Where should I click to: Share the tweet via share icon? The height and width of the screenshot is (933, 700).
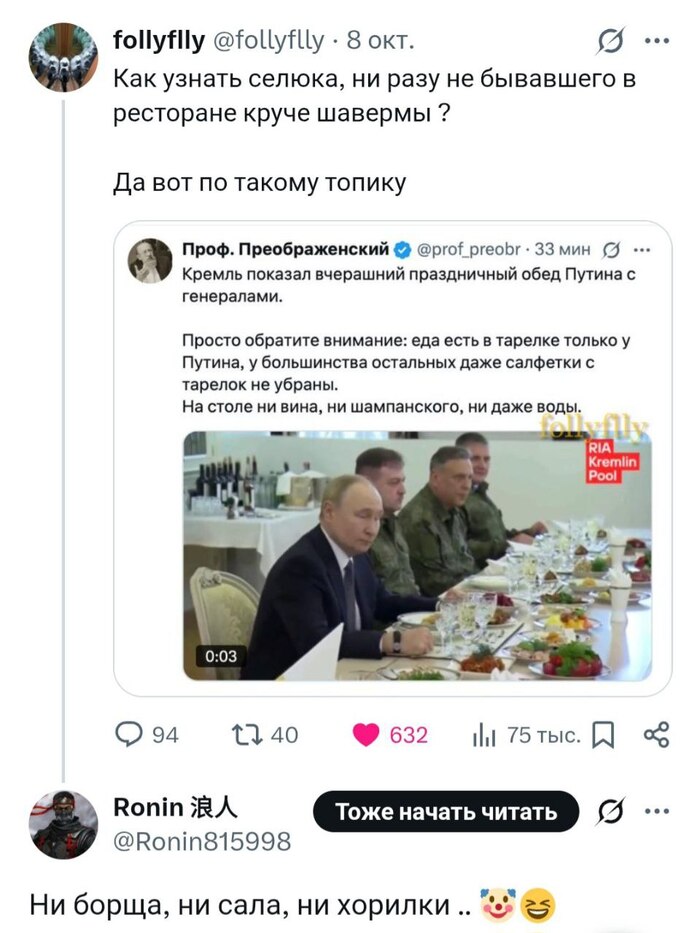pos(656,736)
